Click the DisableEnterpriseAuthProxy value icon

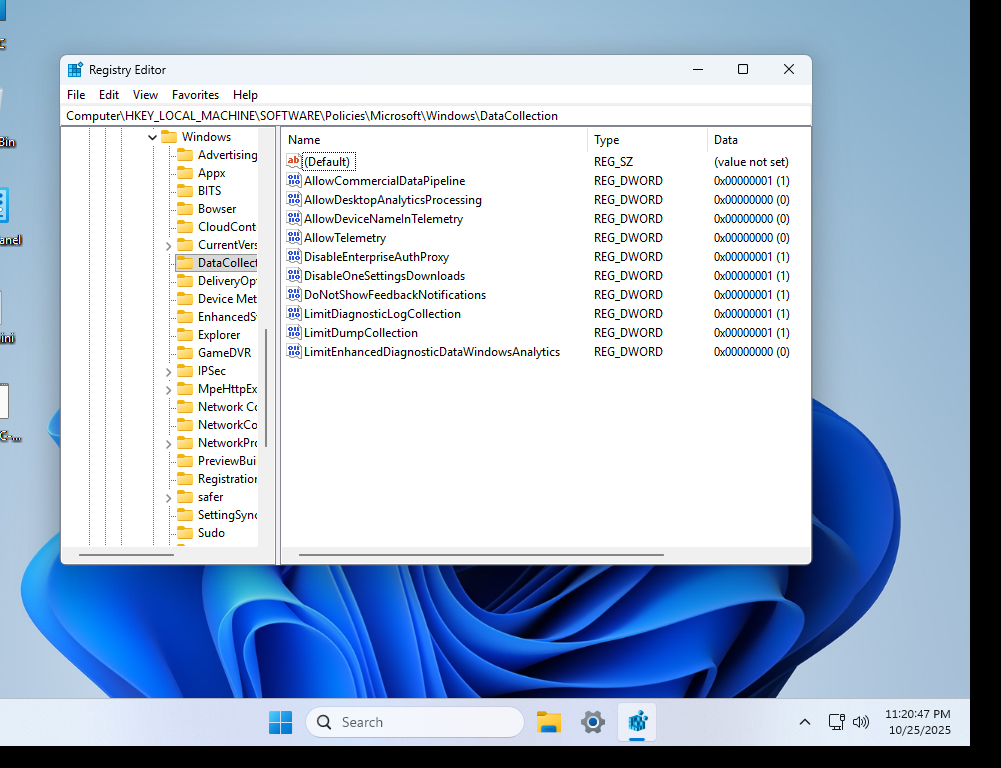click(x=294, y=257)
